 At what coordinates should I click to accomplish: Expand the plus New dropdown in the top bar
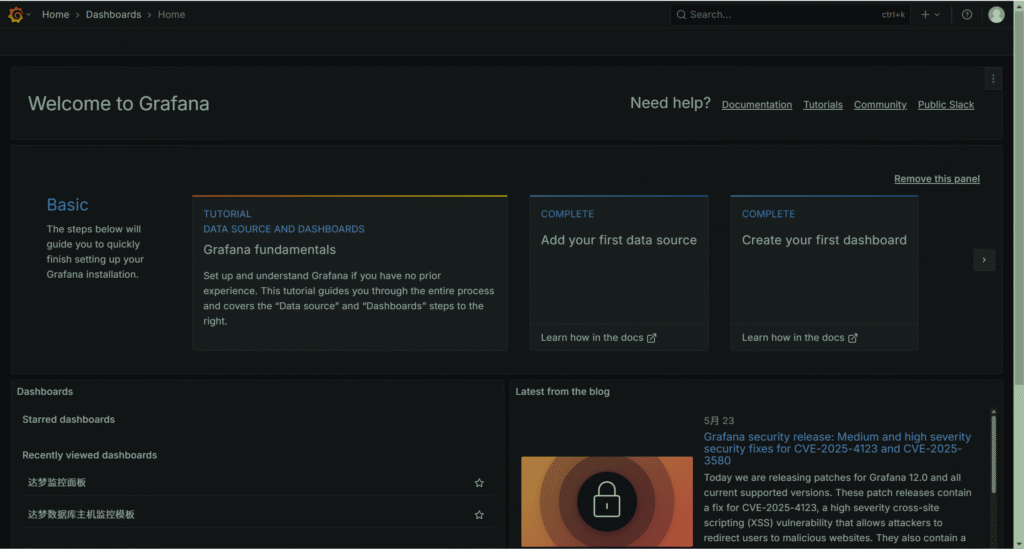tap(930, 15)
